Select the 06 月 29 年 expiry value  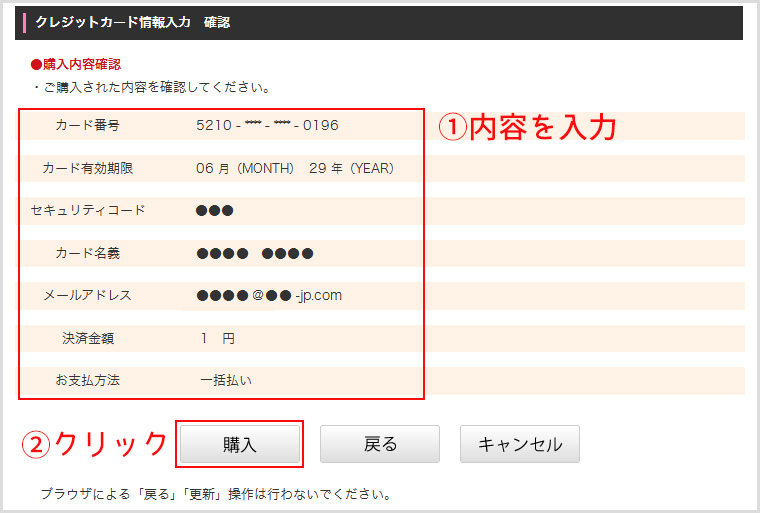pyautogui.click(x=294, y=168)
